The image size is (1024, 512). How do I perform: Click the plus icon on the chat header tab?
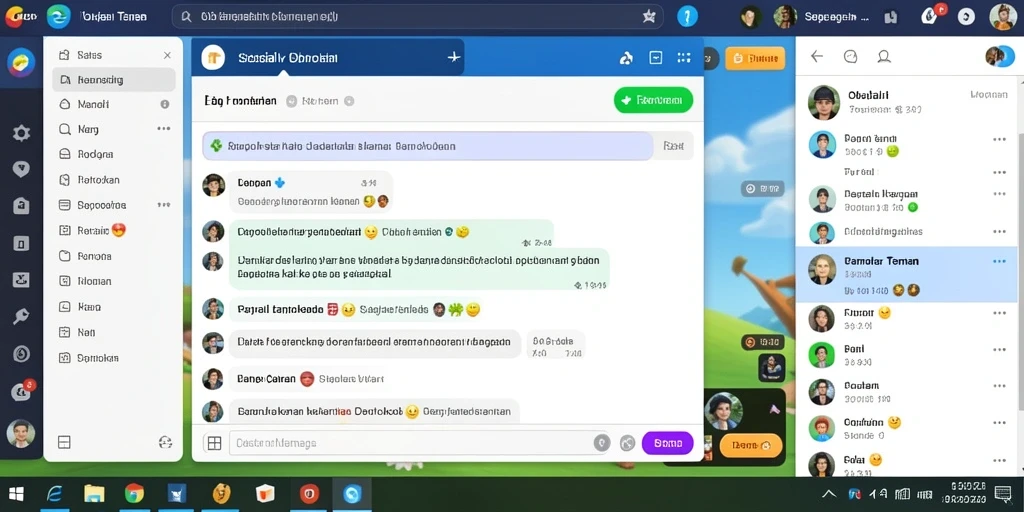[x=454, y=57]
